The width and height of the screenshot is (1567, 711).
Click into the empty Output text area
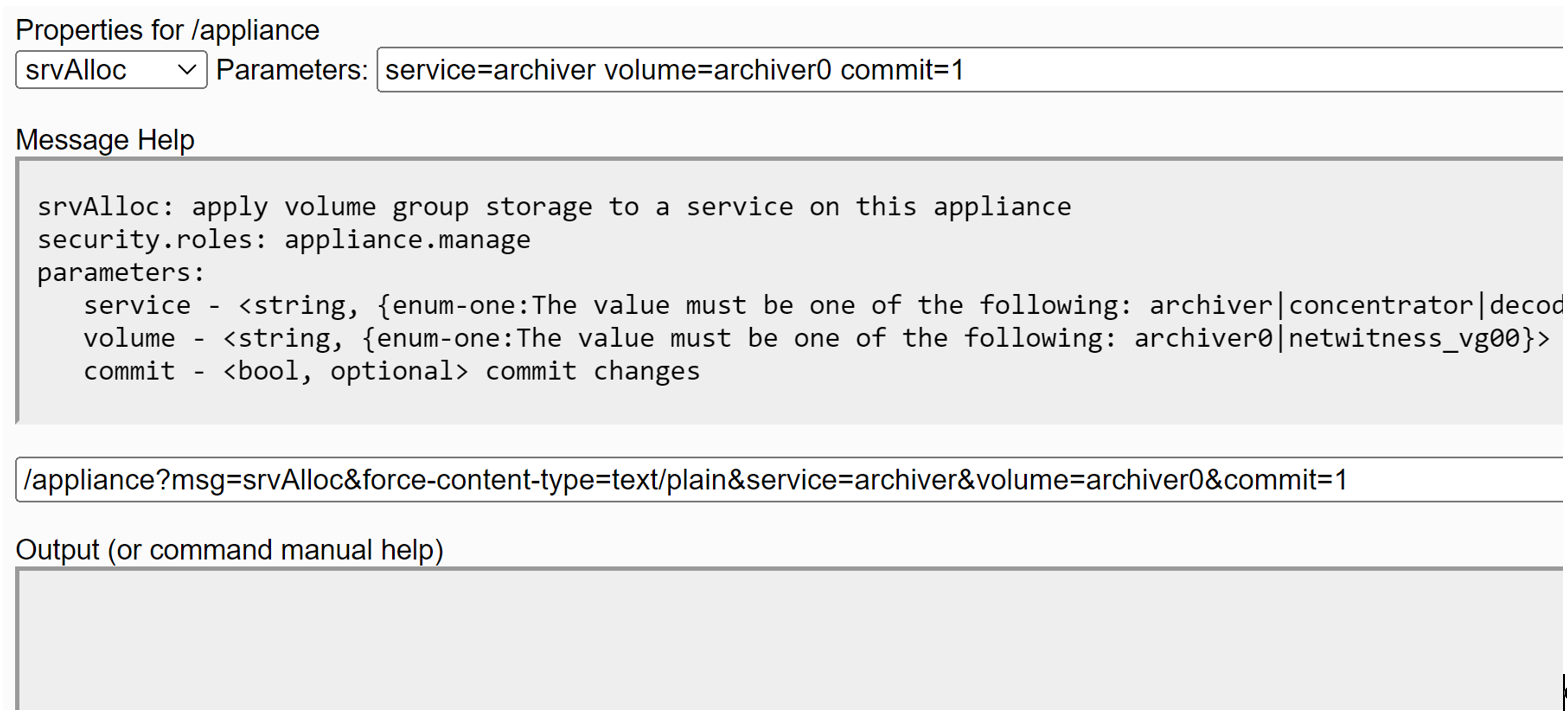tap(780, 640)
